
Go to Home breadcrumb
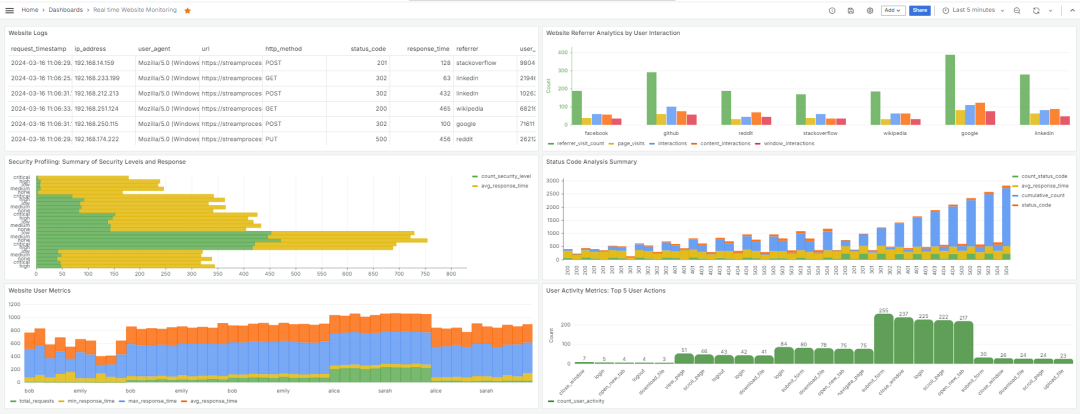pyautogui.click(x=30, y=10)
